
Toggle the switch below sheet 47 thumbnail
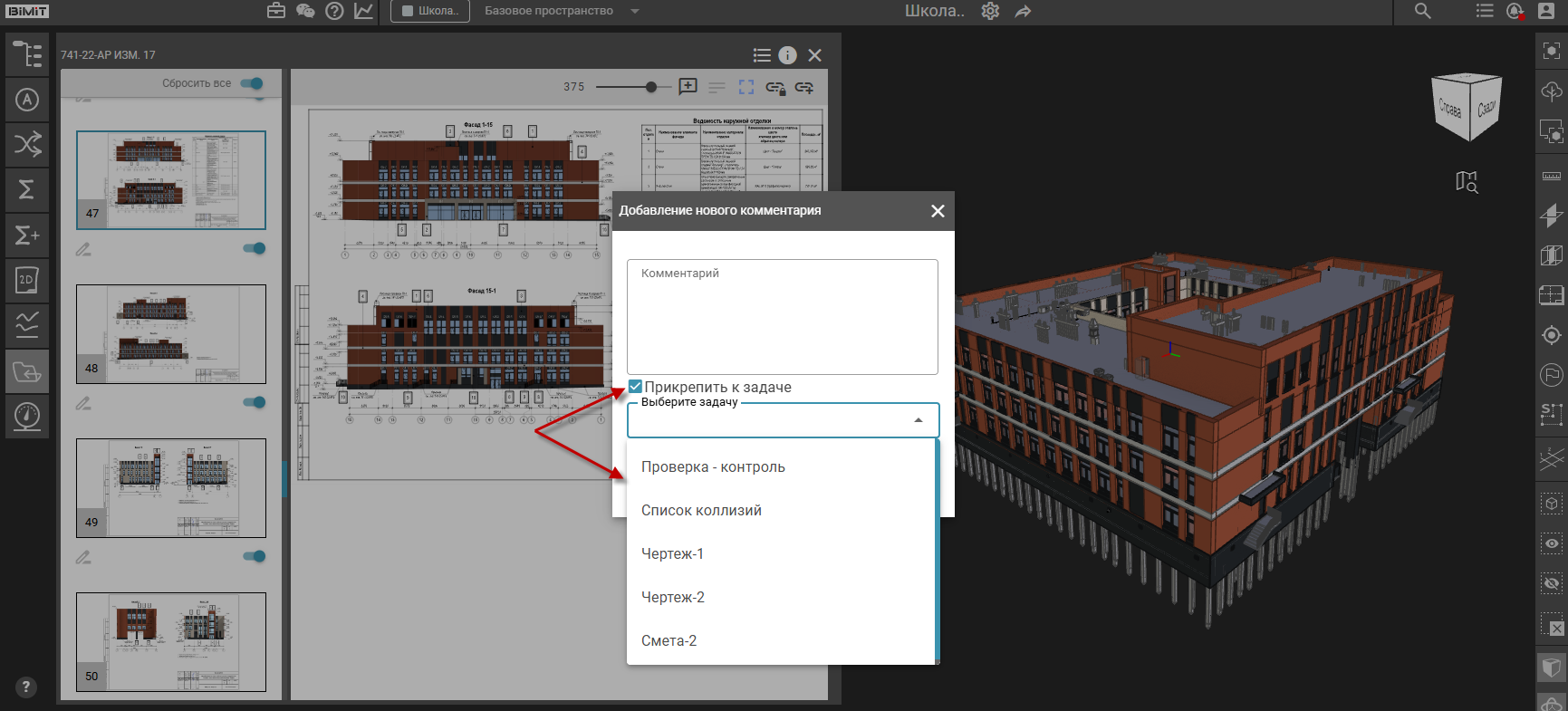255,248
